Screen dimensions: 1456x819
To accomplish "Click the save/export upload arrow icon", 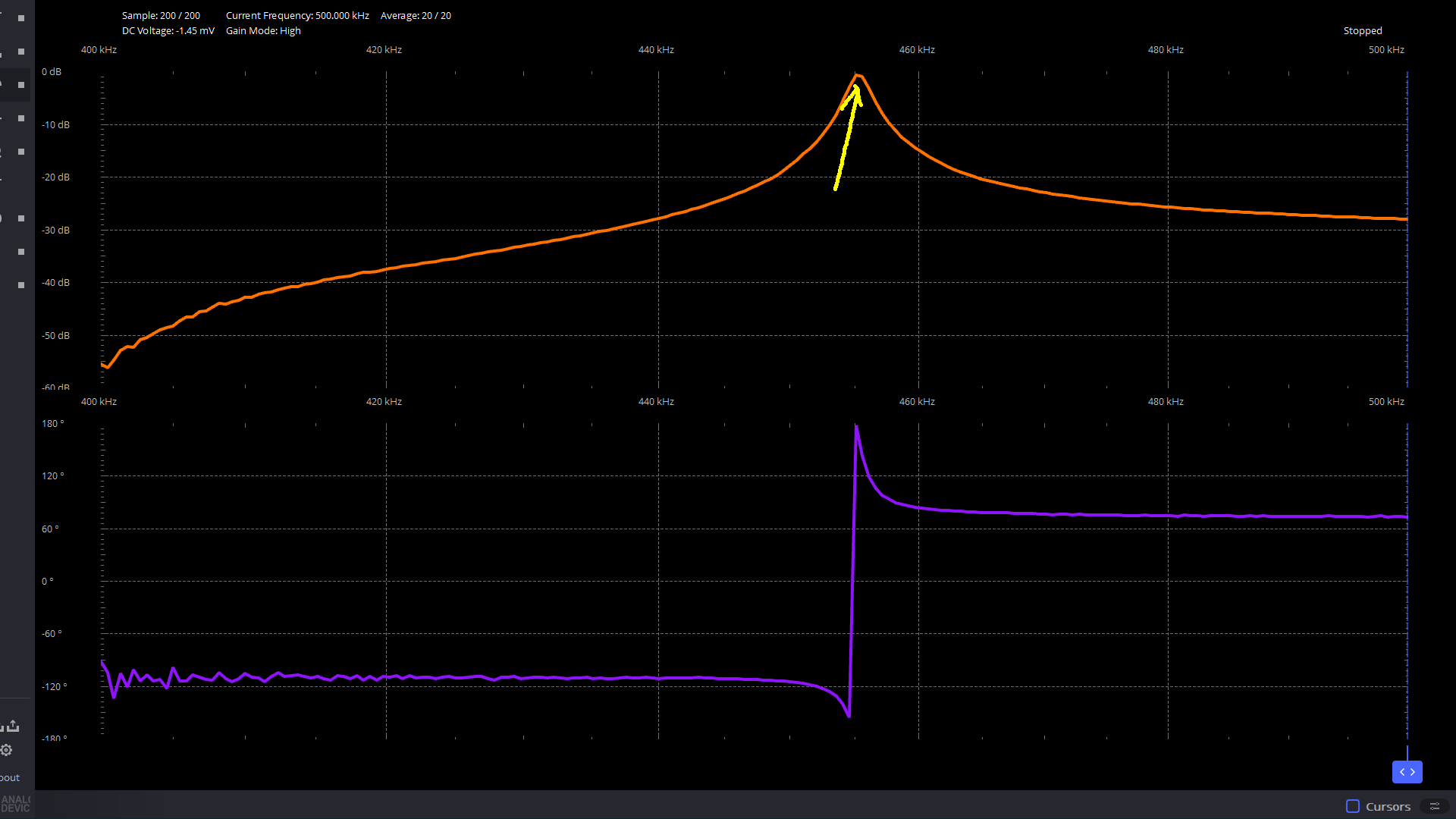I will (13, 726).
